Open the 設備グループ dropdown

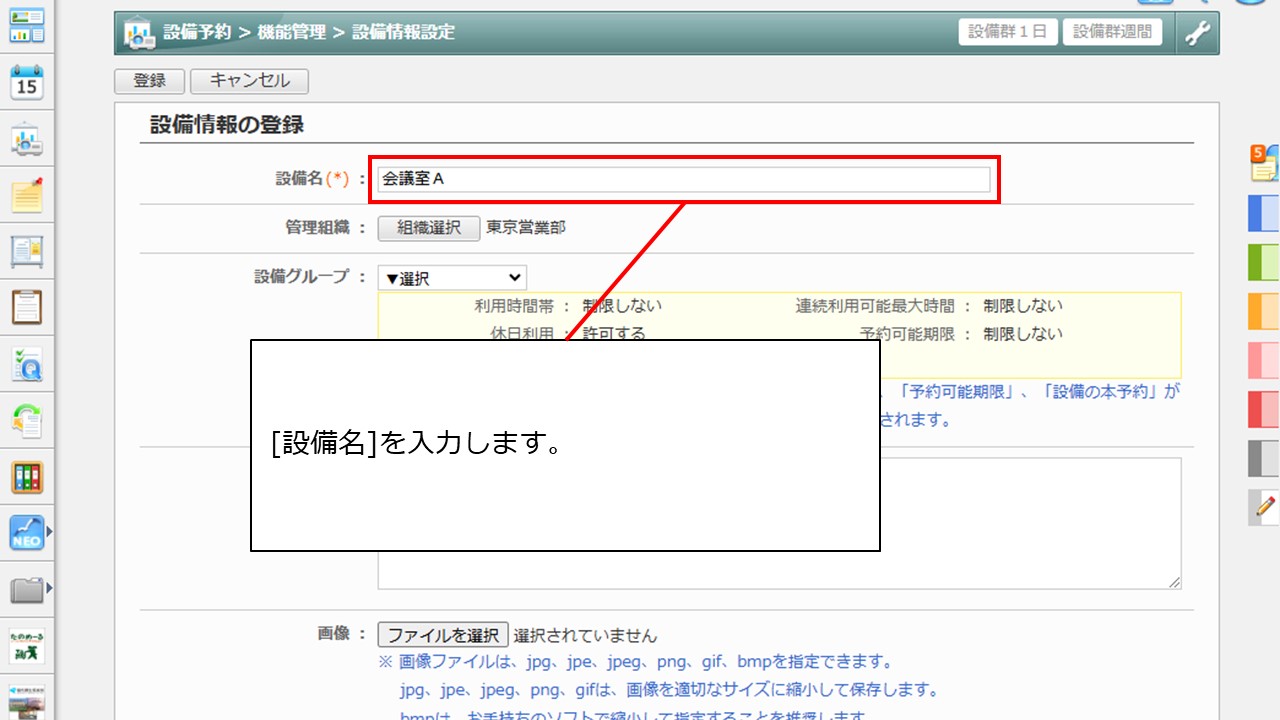click(x=452, y=278)
